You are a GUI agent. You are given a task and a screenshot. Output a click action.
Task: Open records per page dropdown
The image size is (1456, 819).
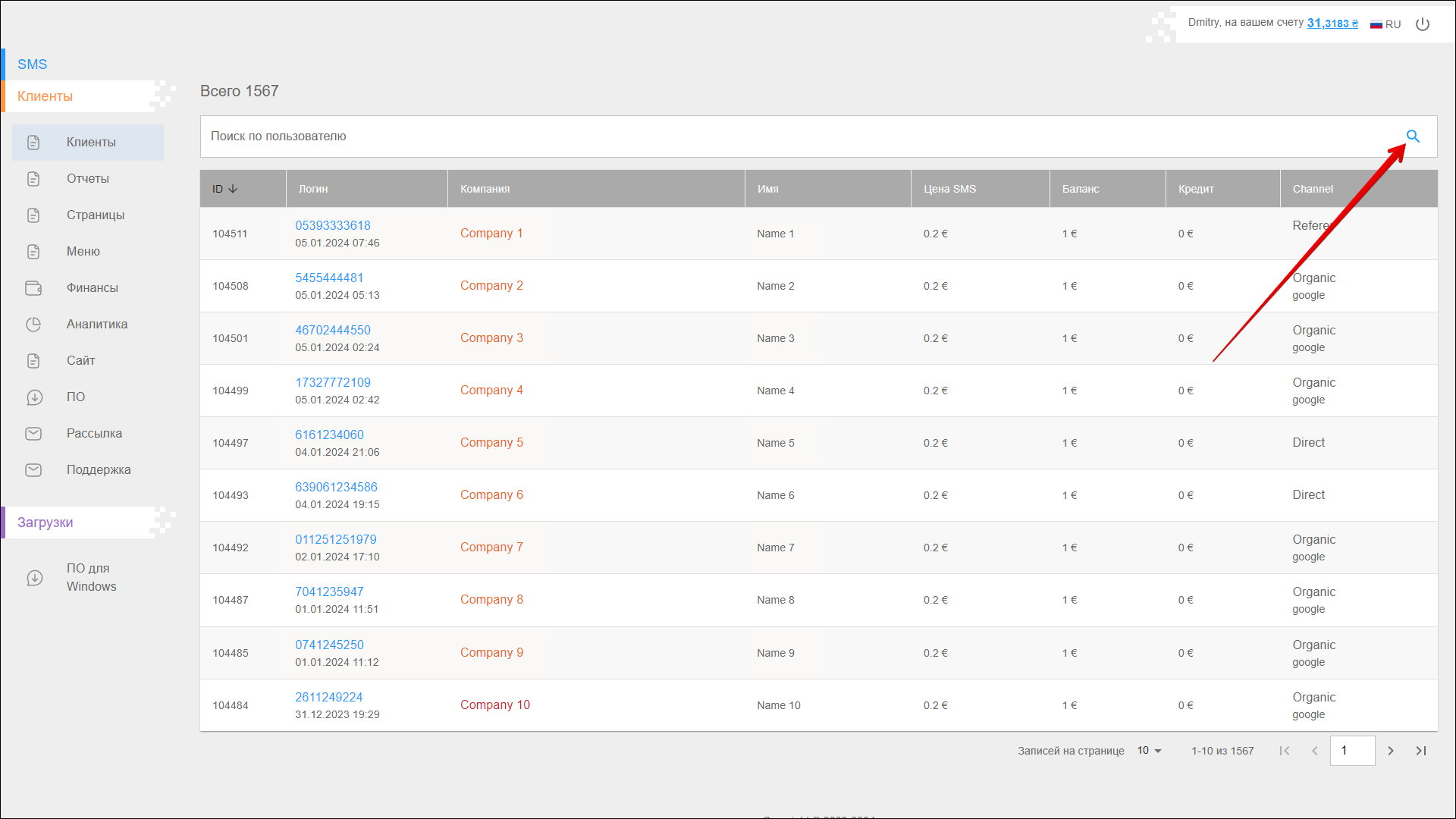point(1150,751)
